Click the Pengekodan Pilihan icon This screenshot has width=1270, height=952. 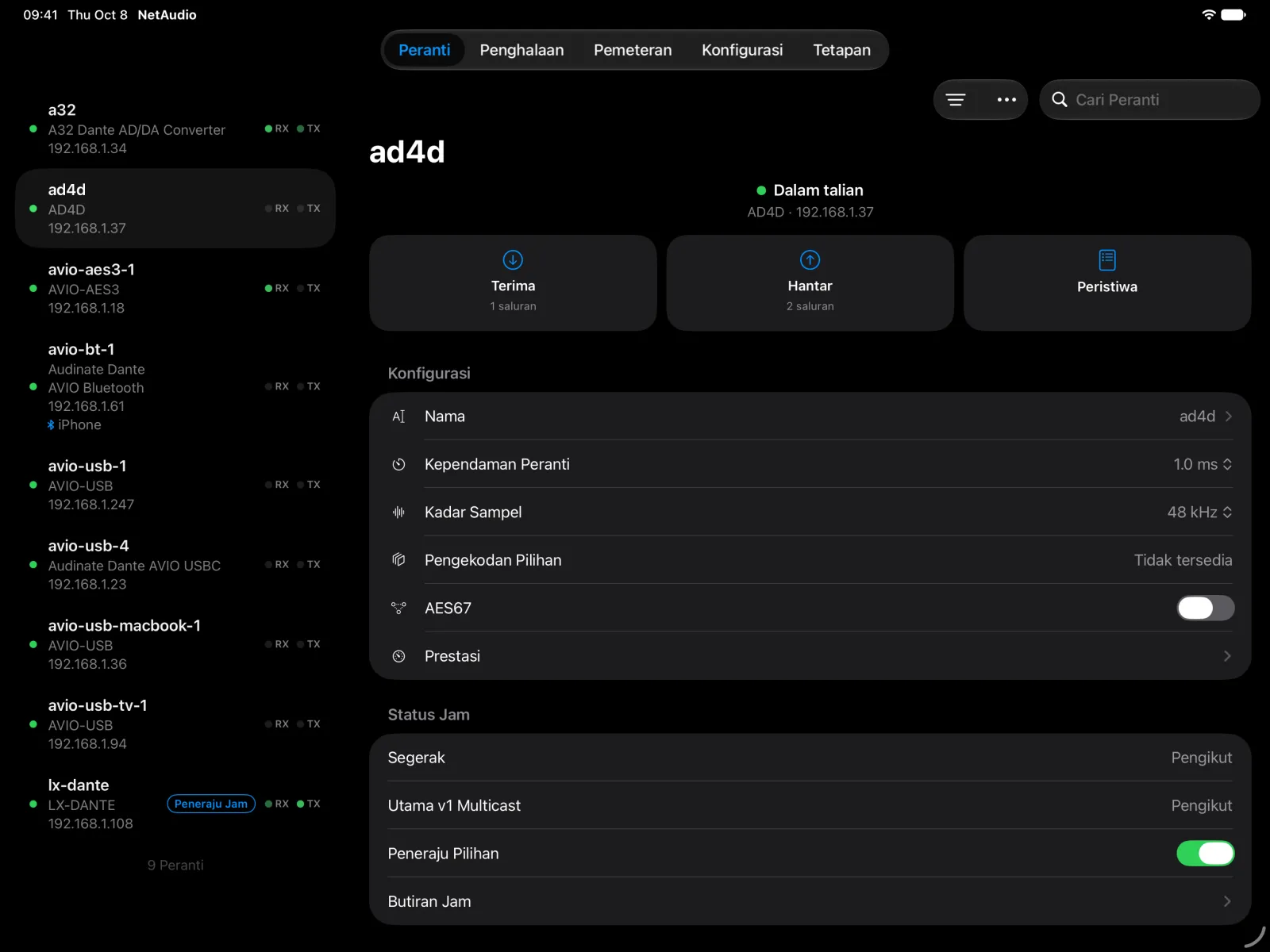(x=398, y=560)
